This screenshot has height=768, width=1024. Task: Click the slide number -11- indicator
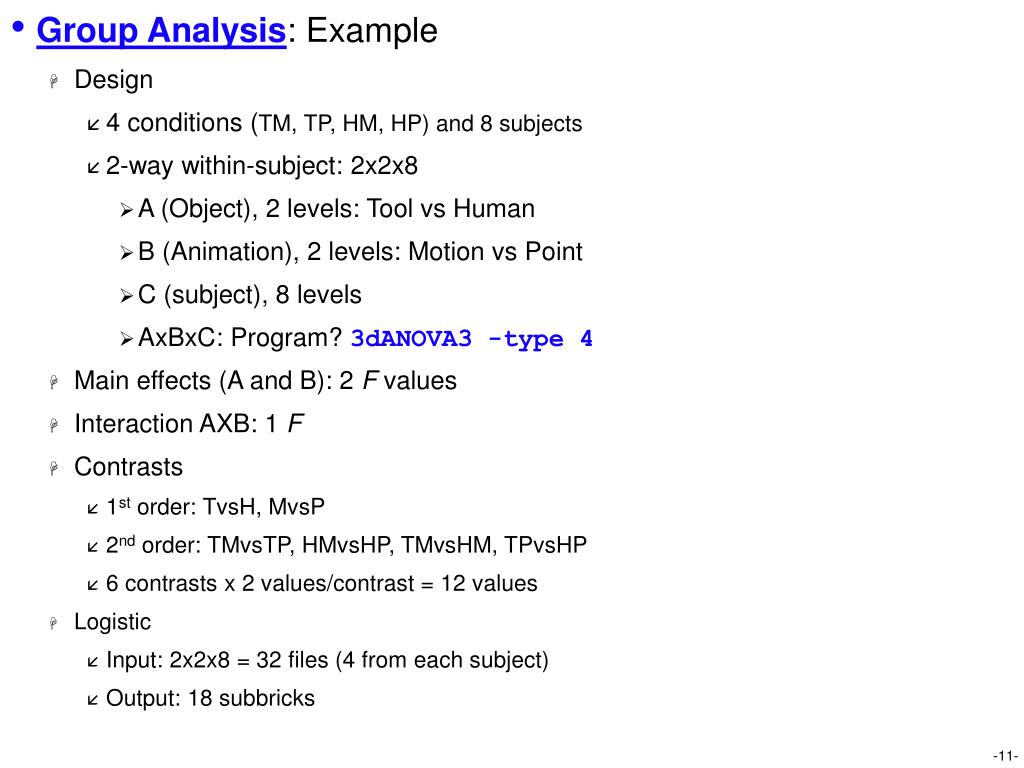pyautogui.click(x=1006, y=755)
